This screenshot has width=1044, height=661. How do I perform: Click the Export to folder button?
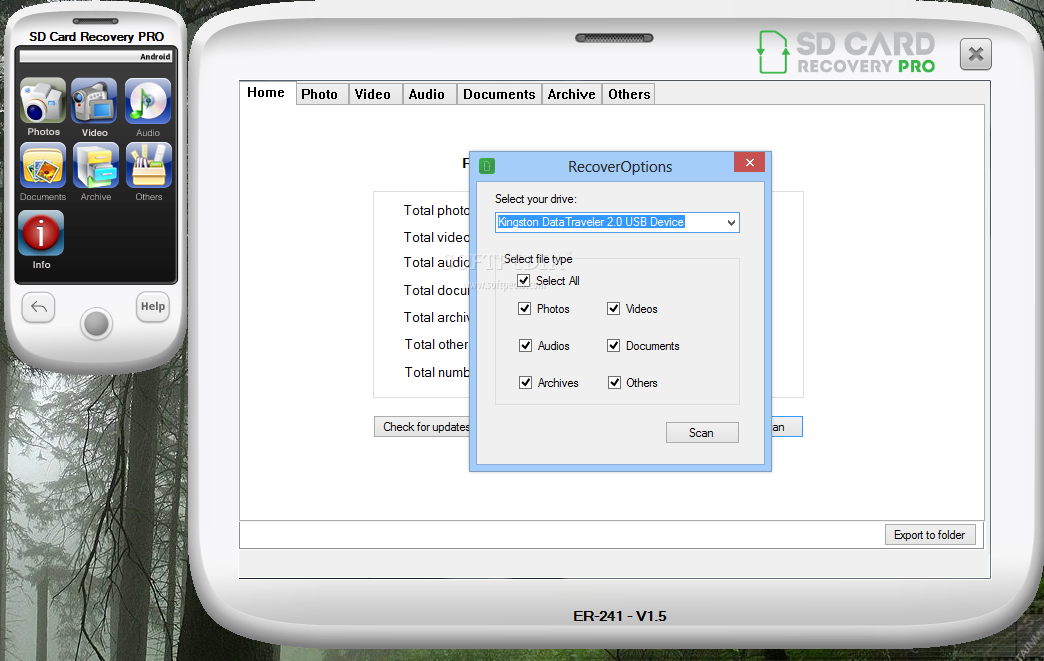[929, 535]
